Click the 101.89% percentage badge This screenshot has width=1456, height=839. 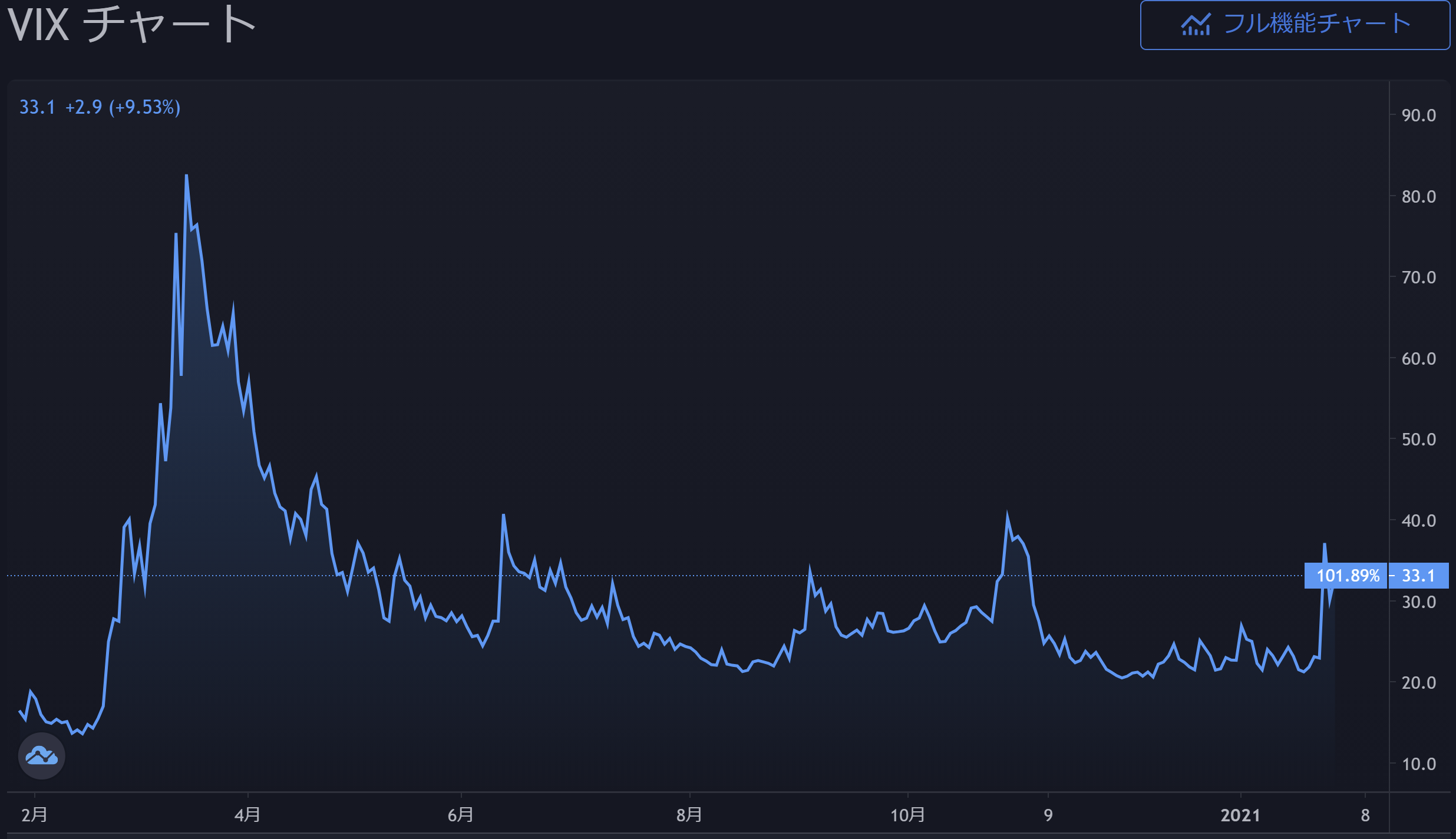click(1347, 576)
